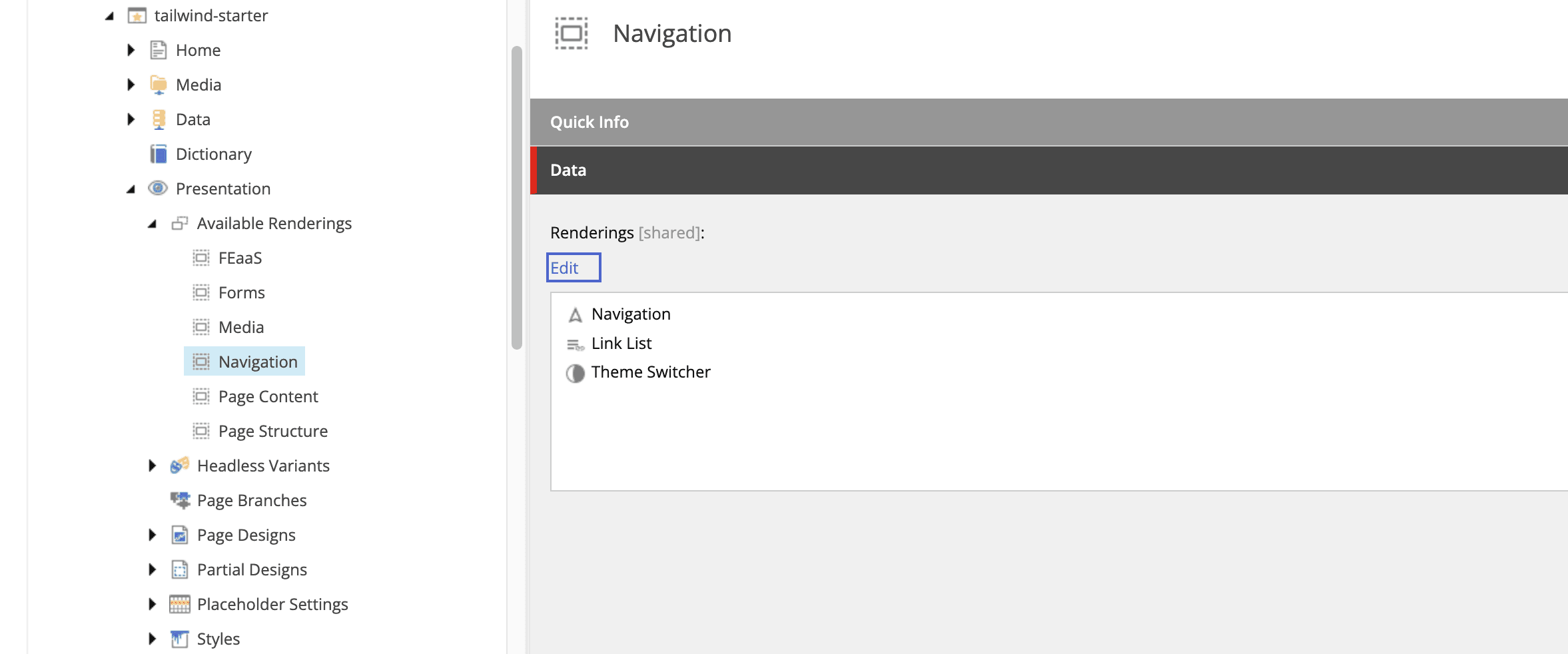Click the Presentation eye icon
The width and height of the screenshot is (1568, 654).
pos(158,188)
